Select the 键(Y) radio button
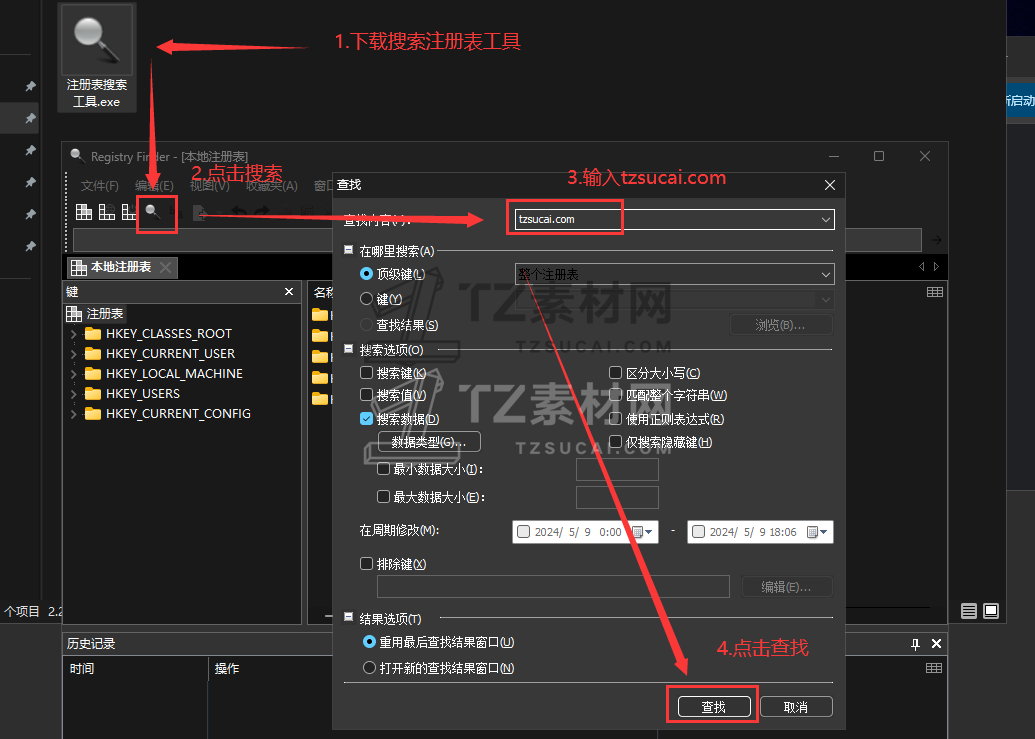Screen dimensions: 1035x739 click(x=366, y=299)
